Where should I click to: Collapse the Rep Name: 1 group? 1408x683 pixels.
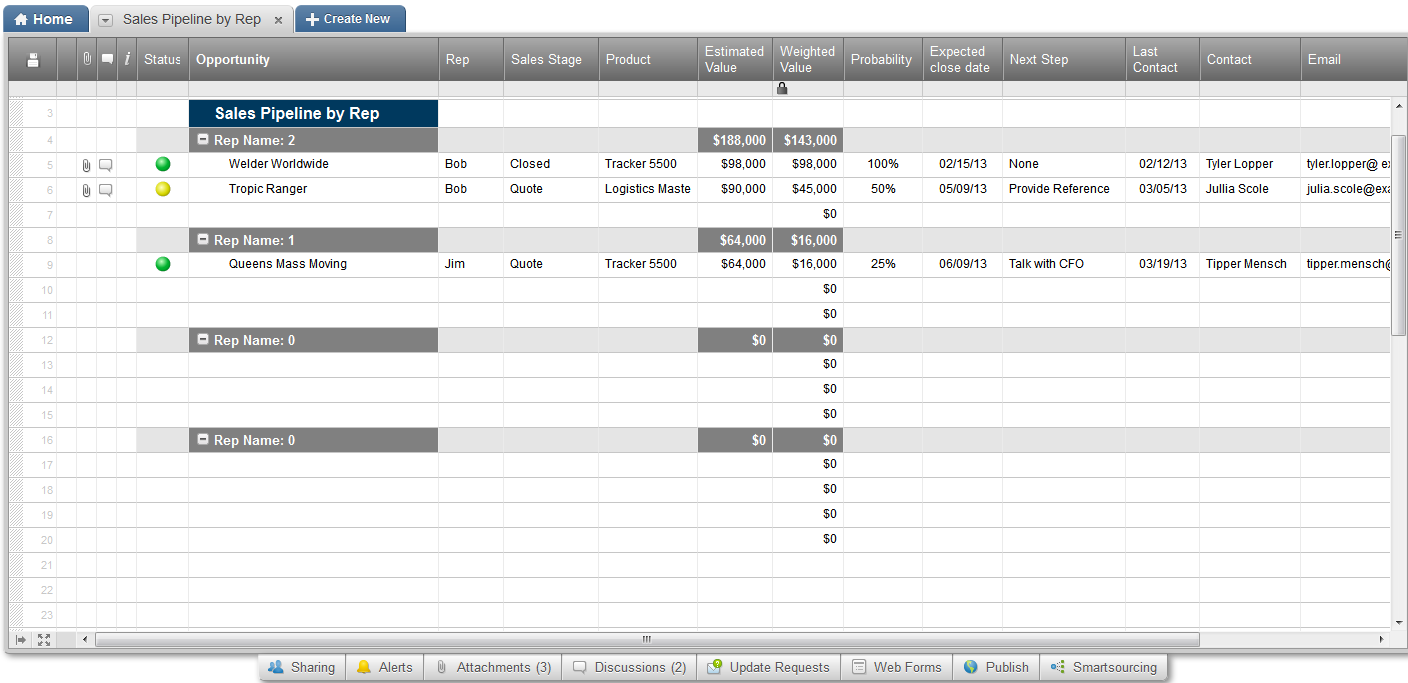(x=203, y=240)
